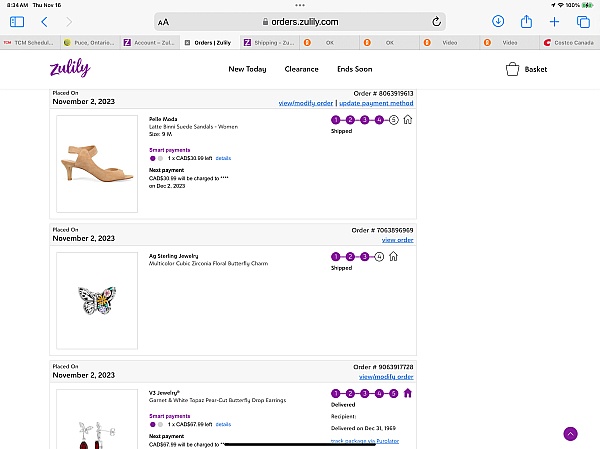Image resolution: width=600 pixels, height=449 pixels.
Task: Open the New Today menu
Action: coord(247,69)
